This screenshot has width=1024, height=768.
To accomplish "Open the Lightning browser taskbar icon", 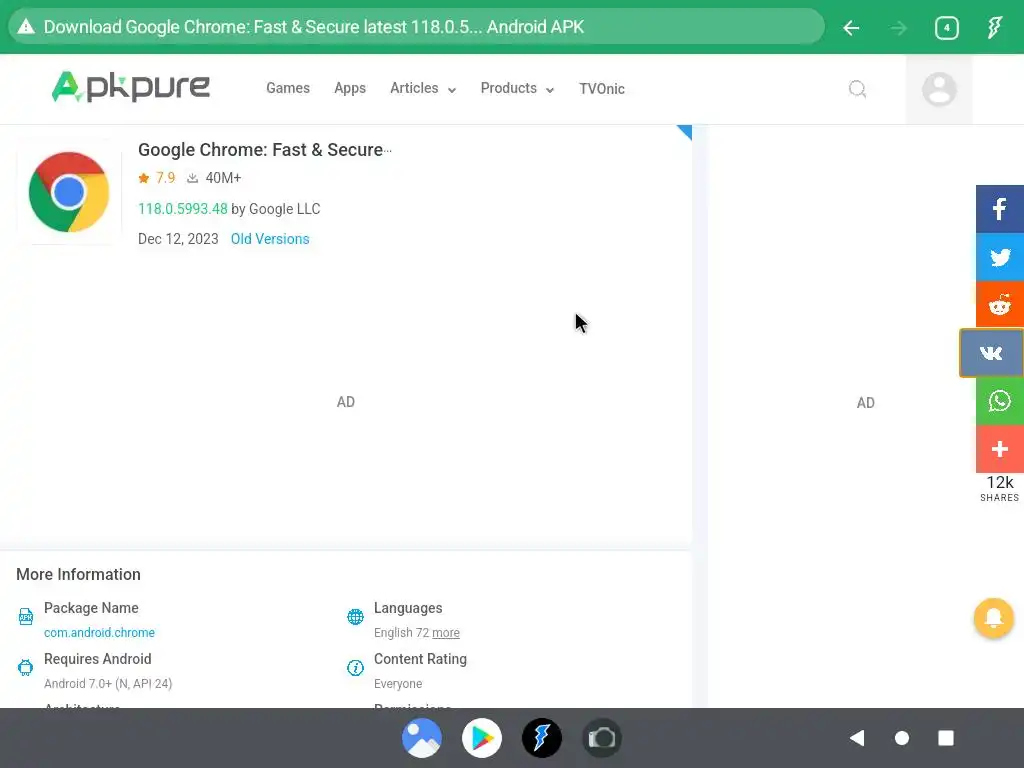I will click(x=541, y=738).
